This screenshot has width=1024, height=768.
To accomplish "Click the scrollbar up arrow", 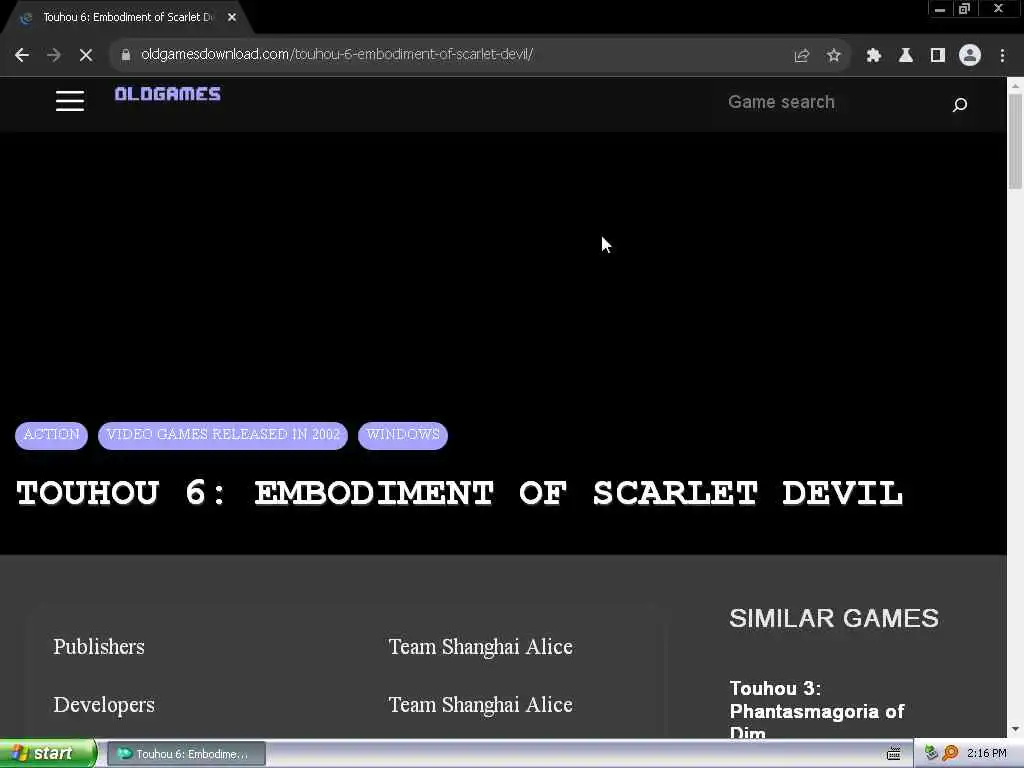I will click(1015, 85).
